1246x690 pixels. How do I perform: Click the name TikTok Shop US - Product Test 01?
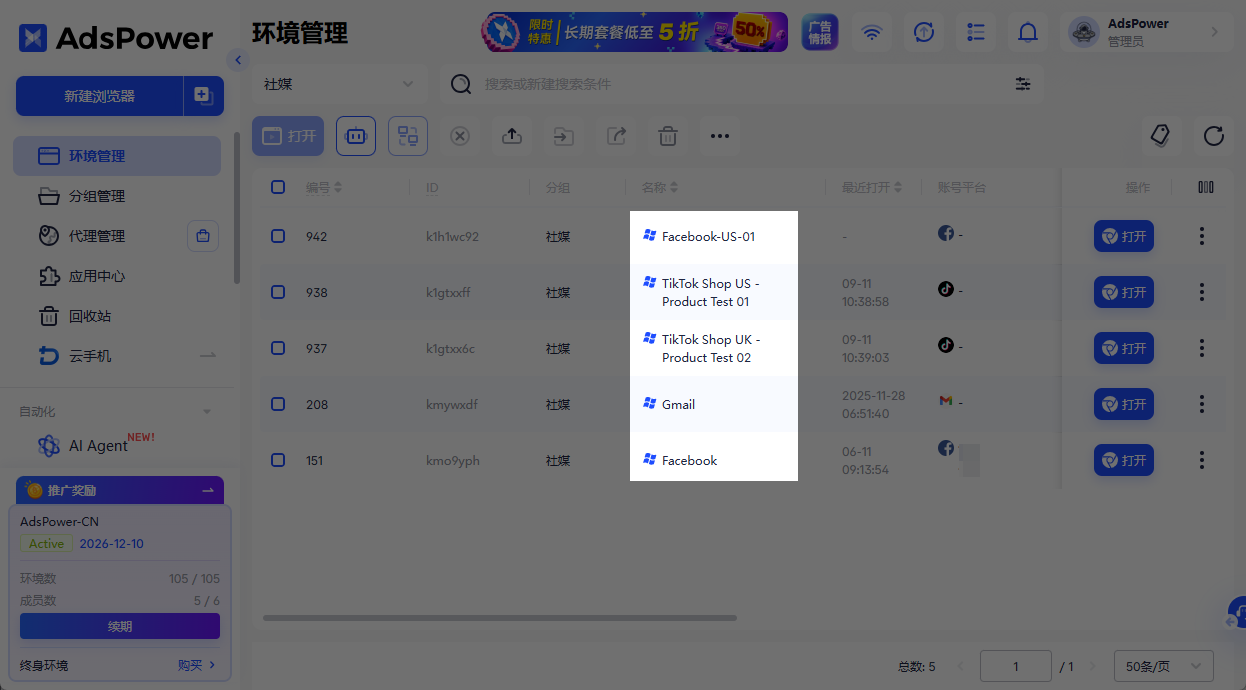pos(710,292)
